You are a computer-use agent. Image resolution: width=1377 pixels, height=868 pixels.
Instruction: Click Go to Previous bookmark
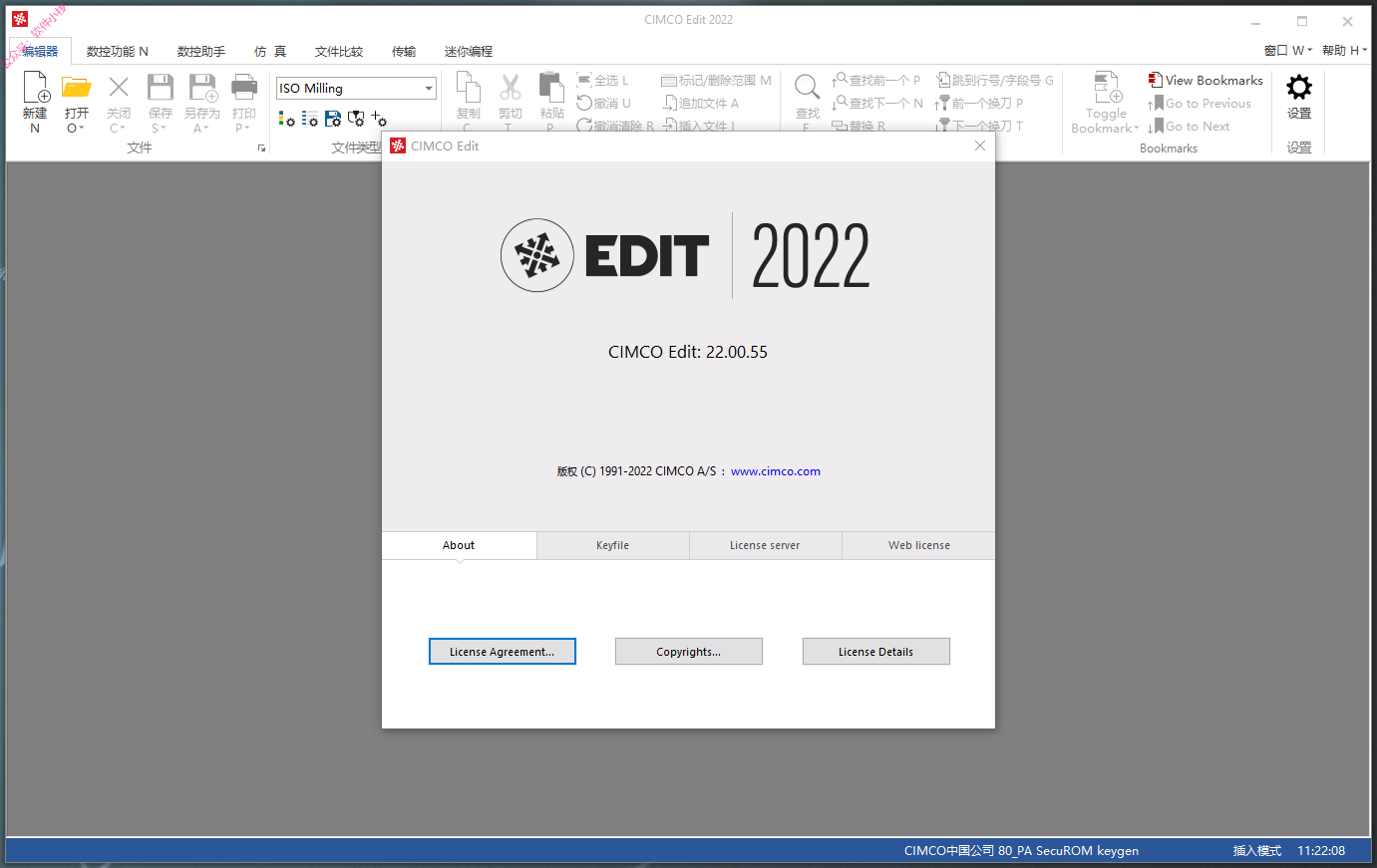[1200, 104]
